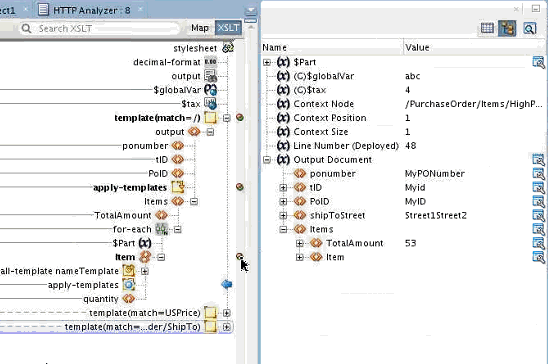This screenshot has width=548, height=364.
Task: Collapse the output element under template
Action: point(210,132)
